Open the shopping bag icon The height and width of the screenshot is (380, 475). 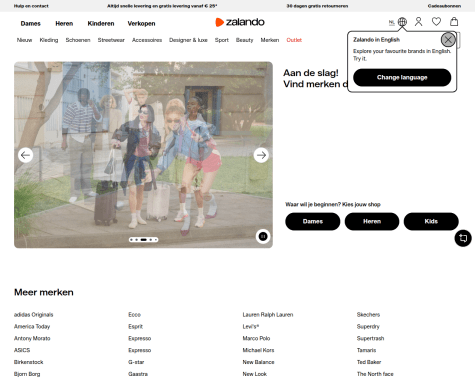454,22
